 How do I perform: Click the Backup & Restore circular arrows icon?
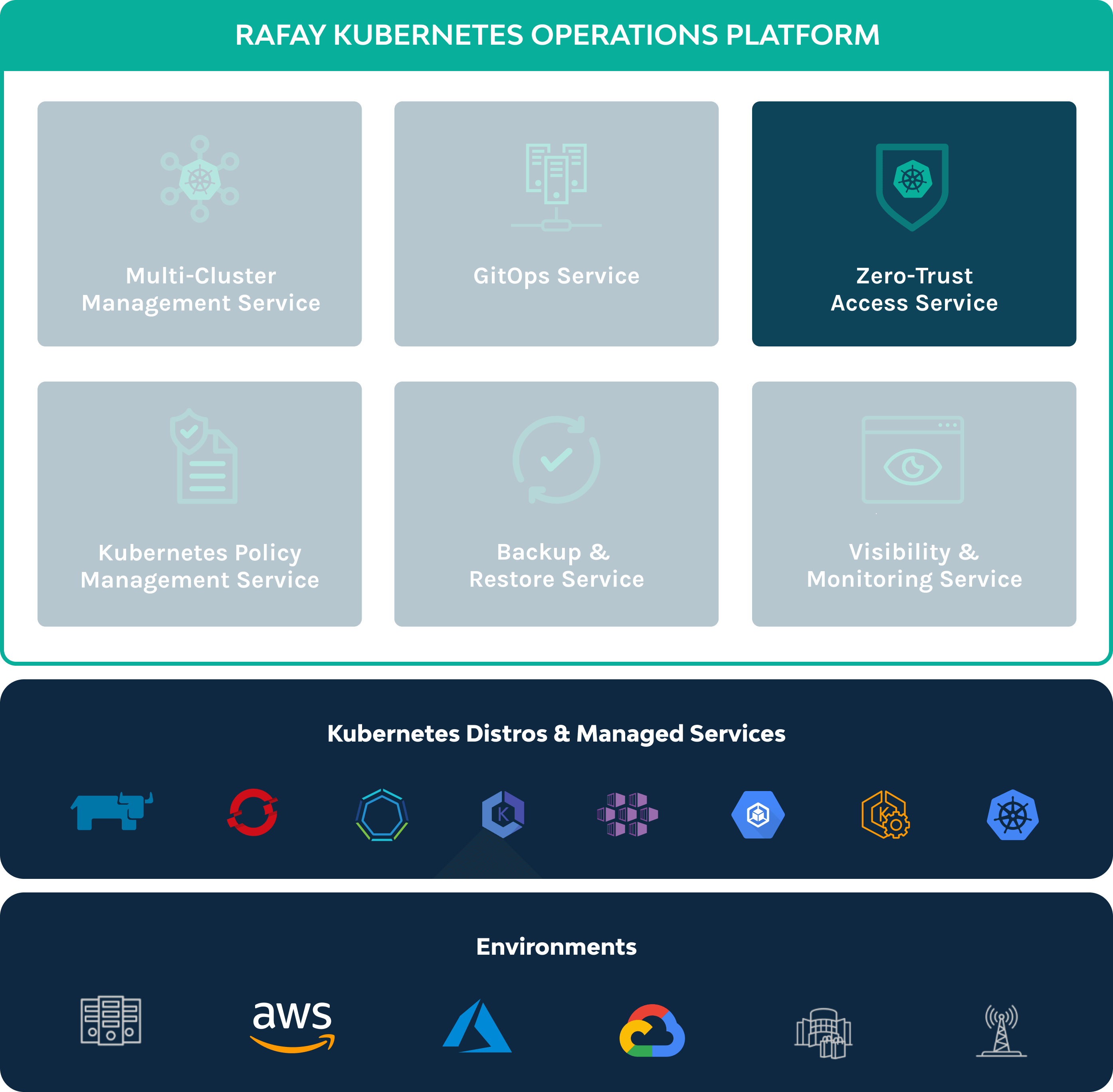pos(556,459)
